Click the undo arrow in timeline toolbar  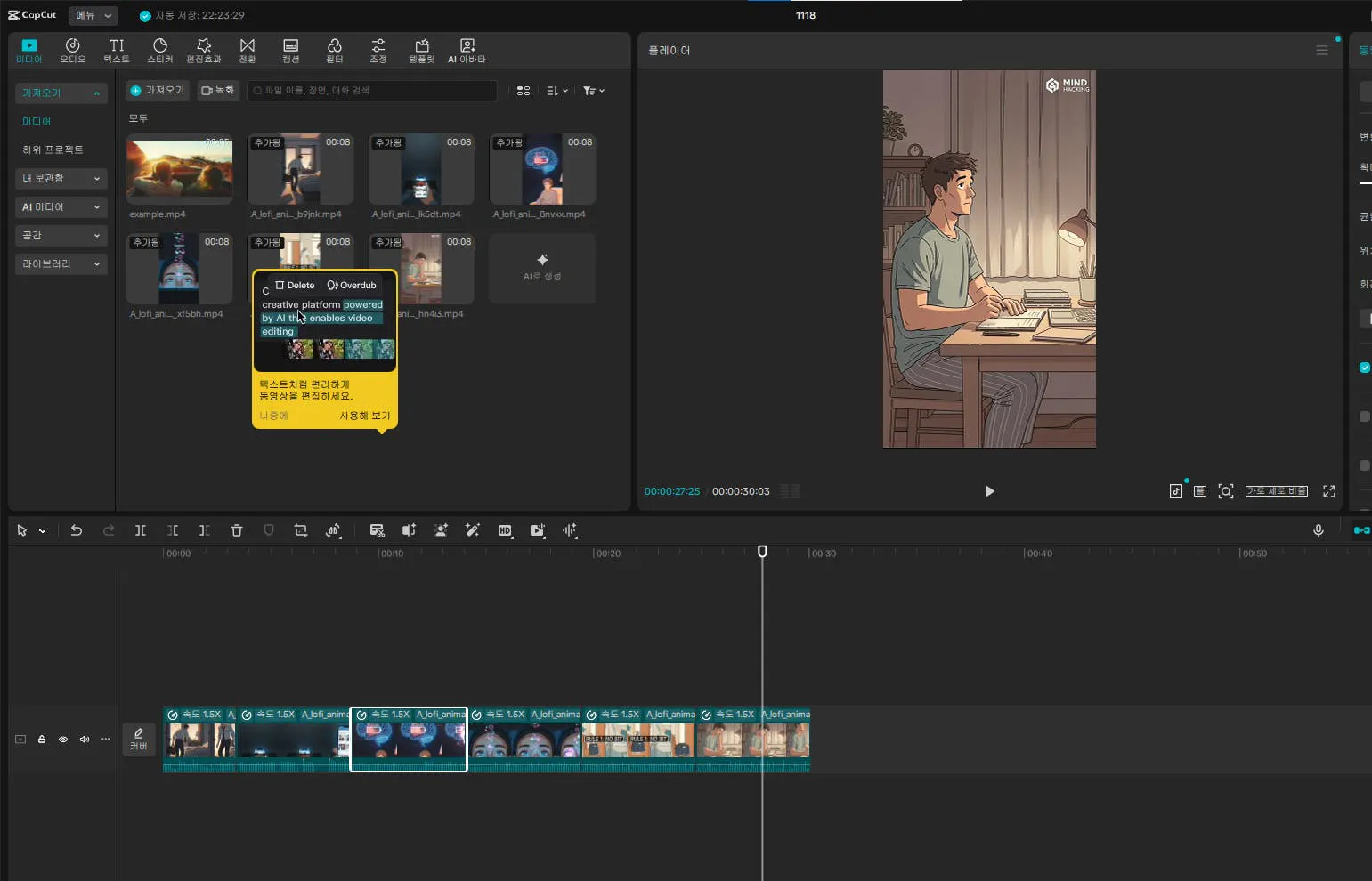coord(77,530)
